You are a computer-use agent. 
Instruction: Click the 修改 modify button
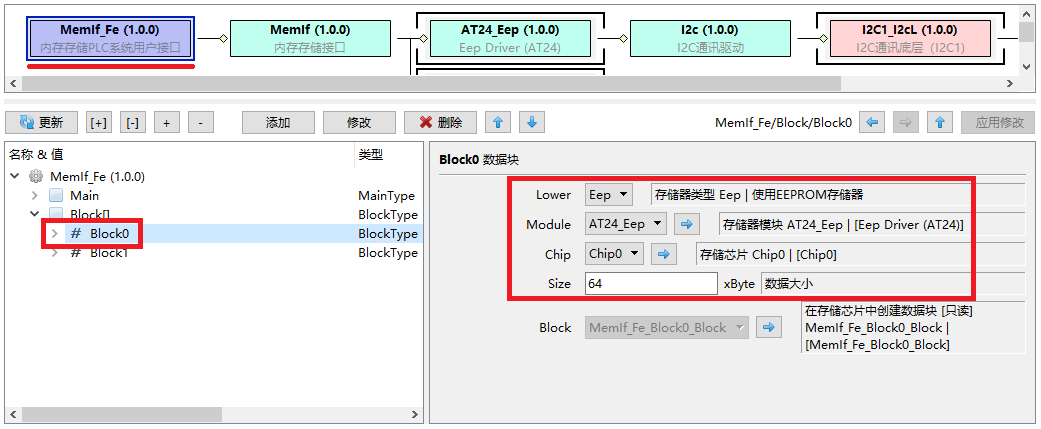click(359, 122)
